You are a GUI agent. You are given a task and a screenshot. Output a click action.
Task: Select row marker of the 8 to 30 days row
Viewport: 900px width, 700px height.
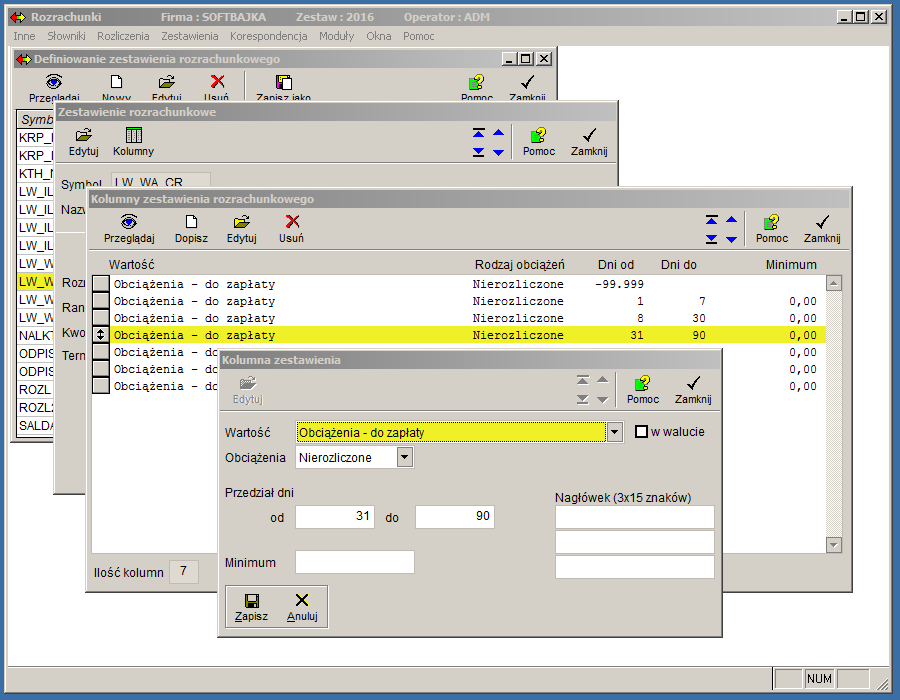point(100,318)
